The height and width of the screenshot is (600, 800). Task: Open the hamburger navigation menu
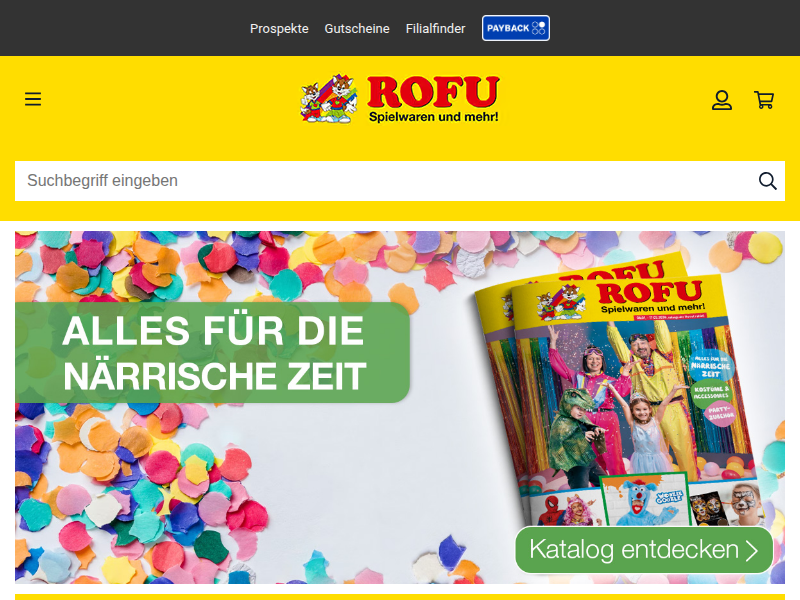[33, 99]
